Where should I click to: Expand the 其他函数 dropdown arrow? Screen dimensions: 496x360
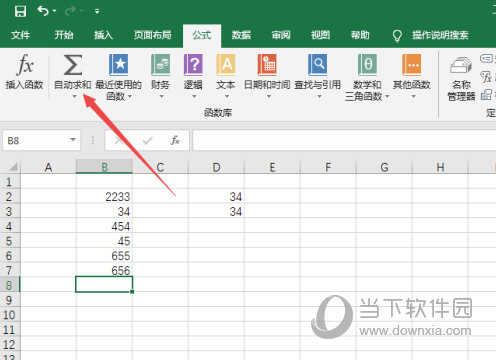[413, 96]
